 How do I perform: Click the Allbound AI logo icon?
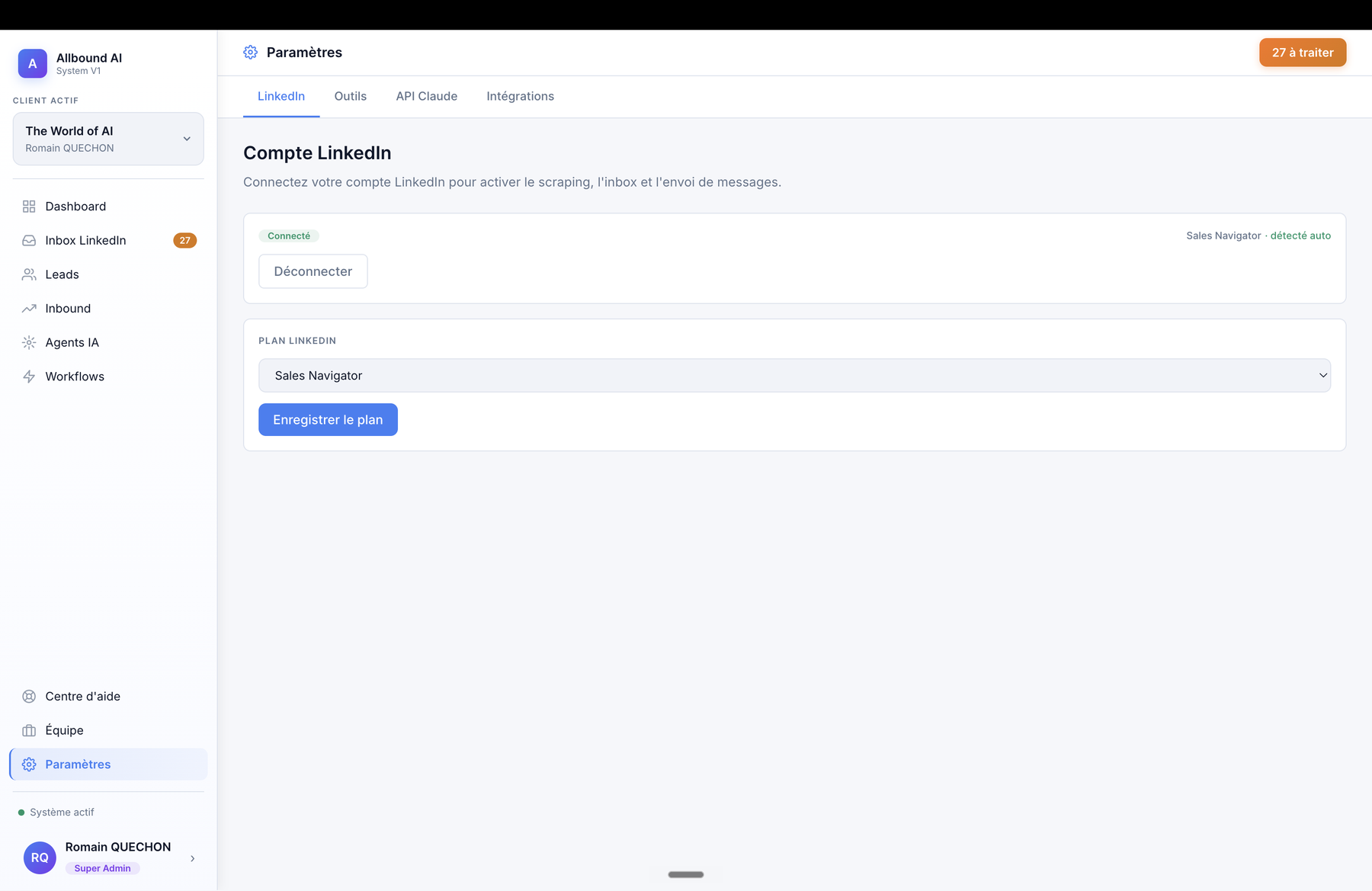pos(32,63)
